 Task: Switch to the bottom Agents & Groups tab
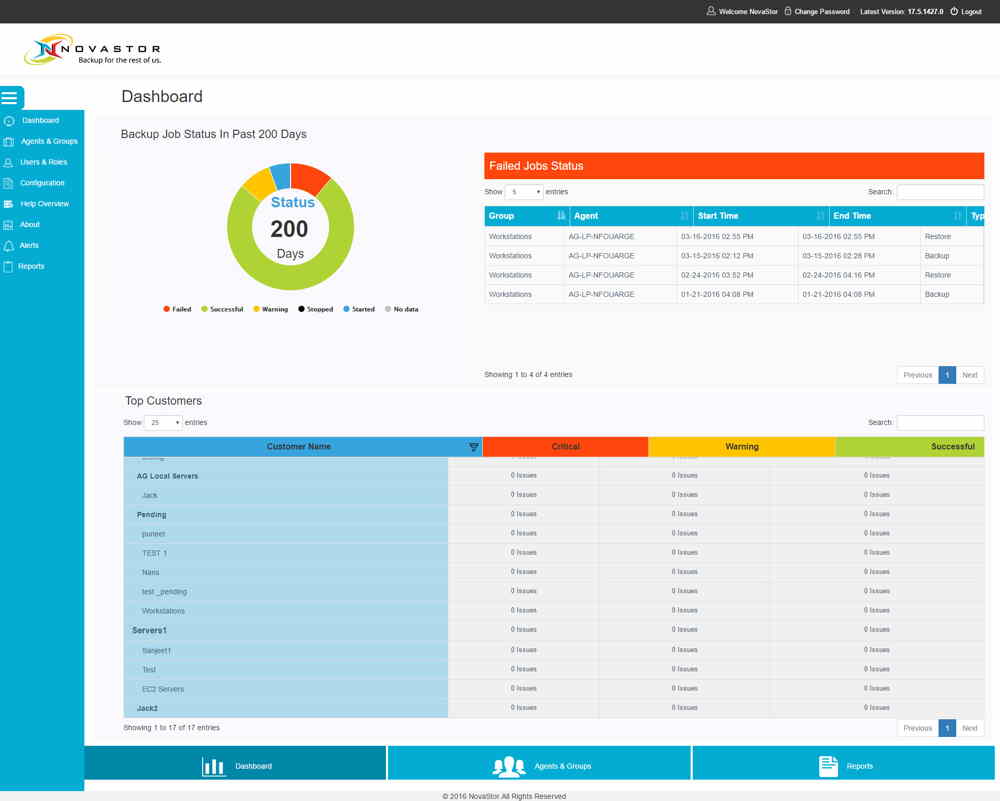point(539,766)
